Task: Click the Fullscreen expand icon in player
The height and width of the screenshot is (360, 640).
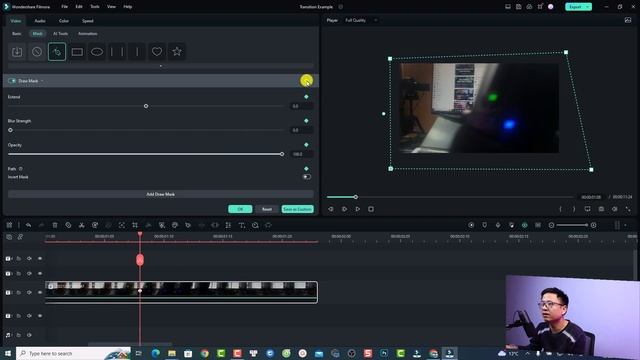Action: coord(628,209)
